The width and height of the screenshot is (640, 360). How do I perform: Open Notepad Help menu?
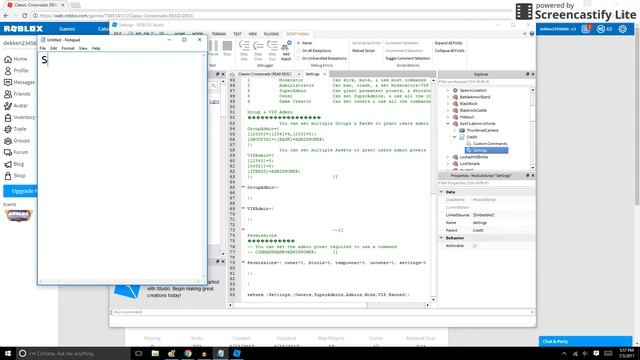pyautogui.click(x=96, y=48)
